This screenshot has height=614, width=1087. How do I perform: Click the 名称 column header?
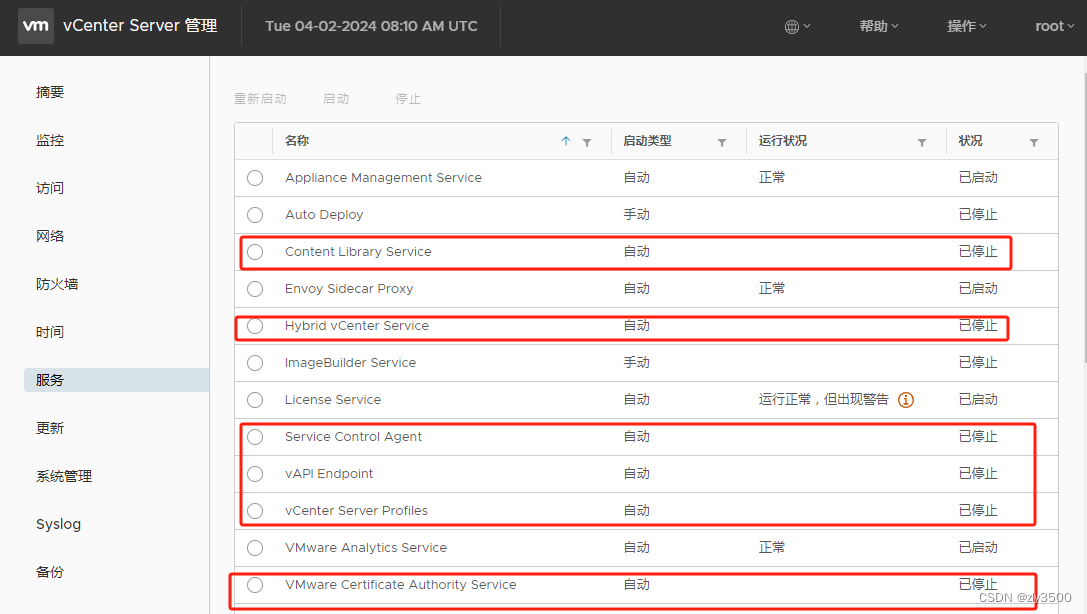(297, 141)
